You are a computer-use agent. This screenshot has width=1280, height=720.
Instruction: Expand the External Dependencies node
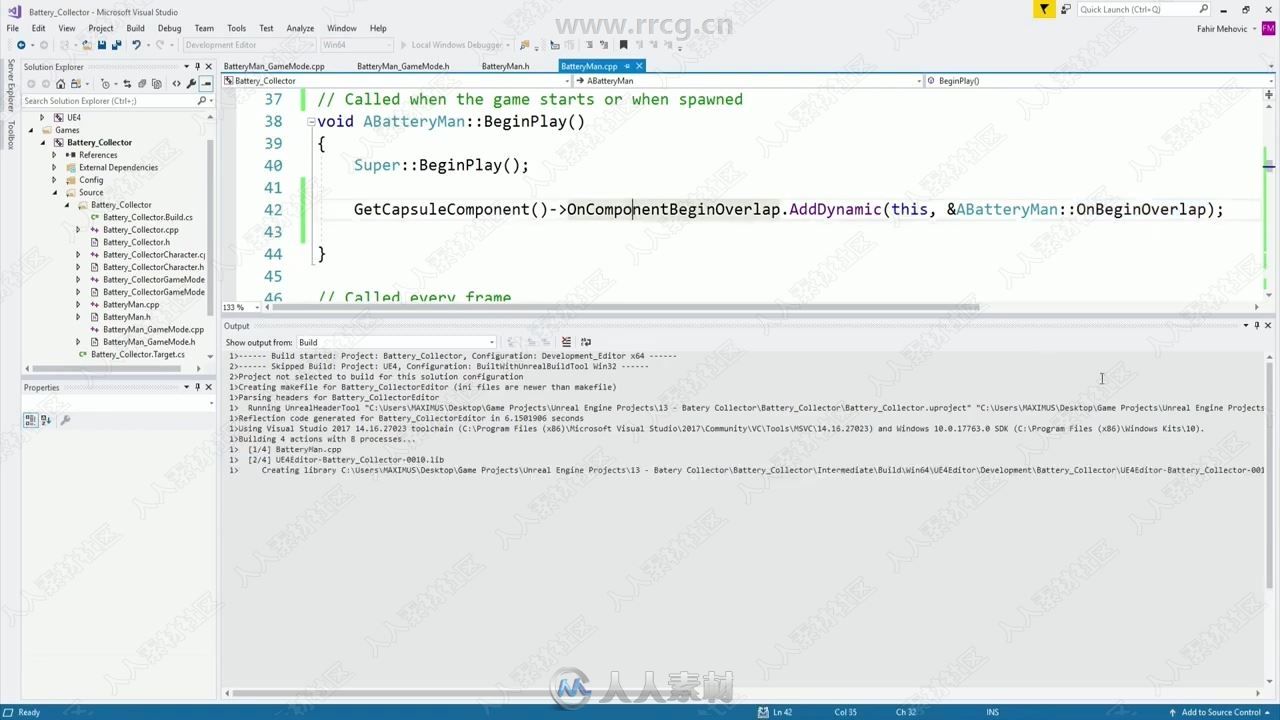point(54,167)
